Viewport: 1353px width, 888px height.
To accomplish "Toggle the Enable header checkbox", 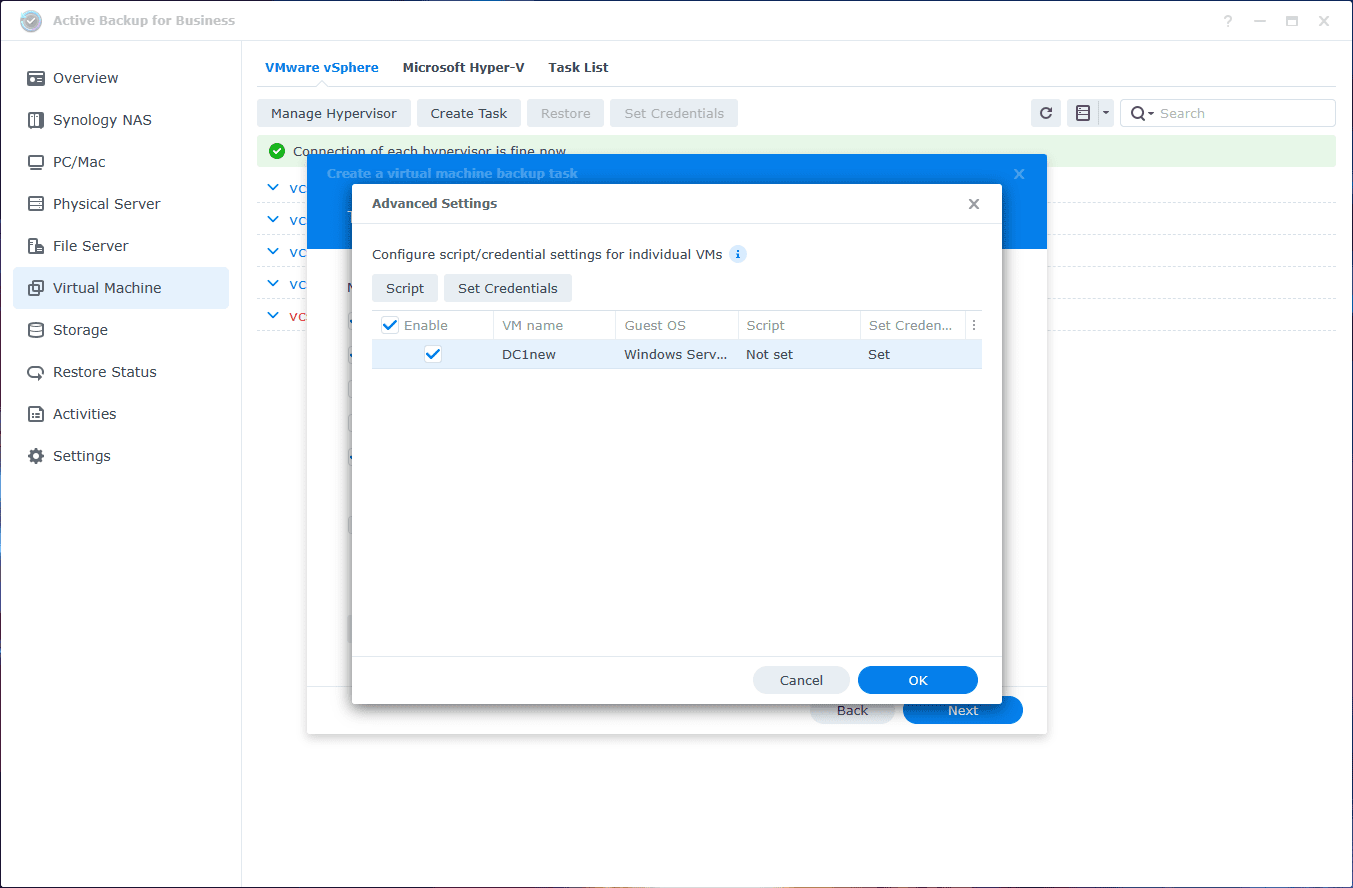I will point(390,325).
